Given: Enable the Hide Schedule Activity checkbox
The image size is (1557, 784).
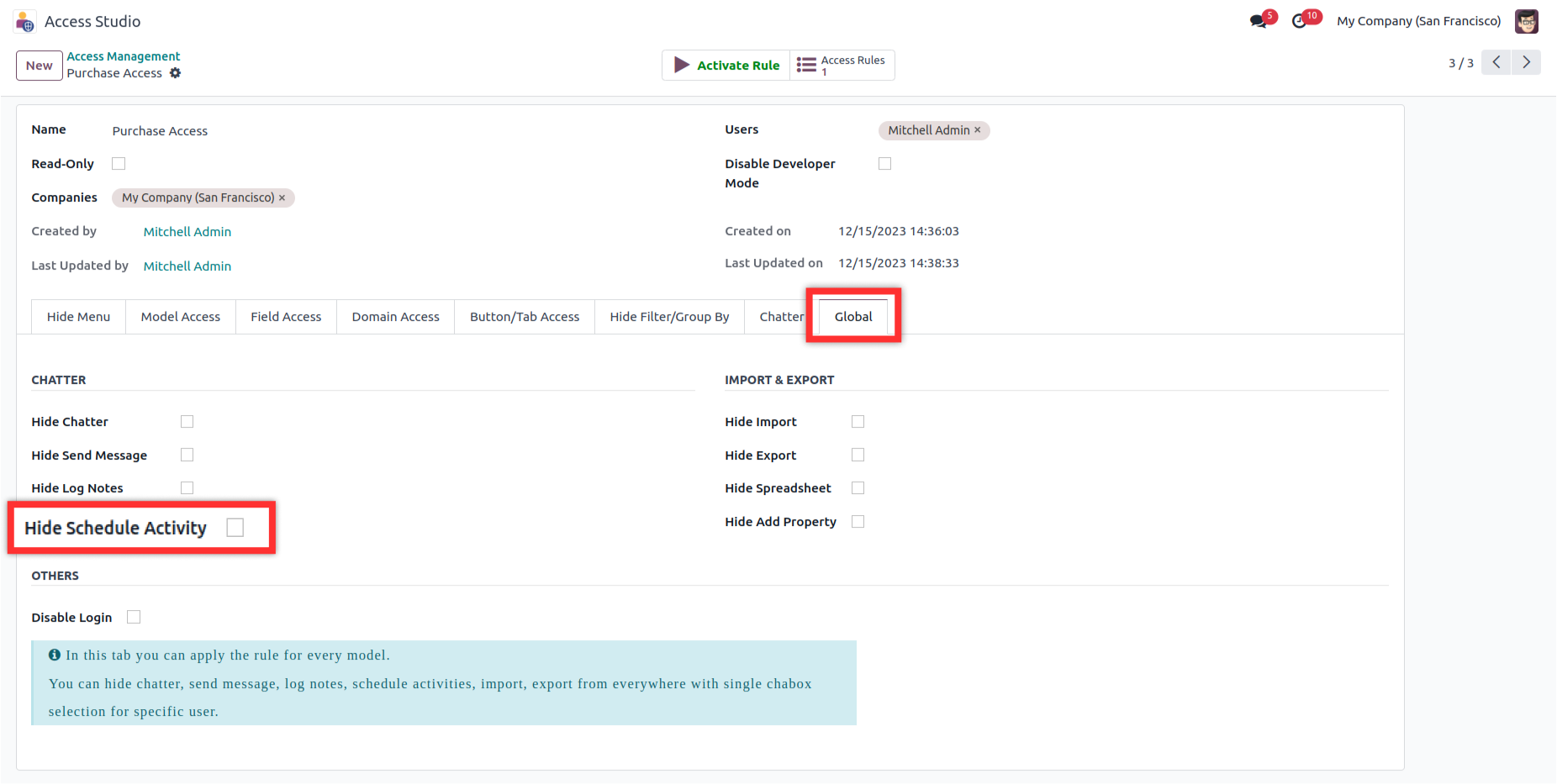Looking at the screenshot, I should [x=235, y=528].
